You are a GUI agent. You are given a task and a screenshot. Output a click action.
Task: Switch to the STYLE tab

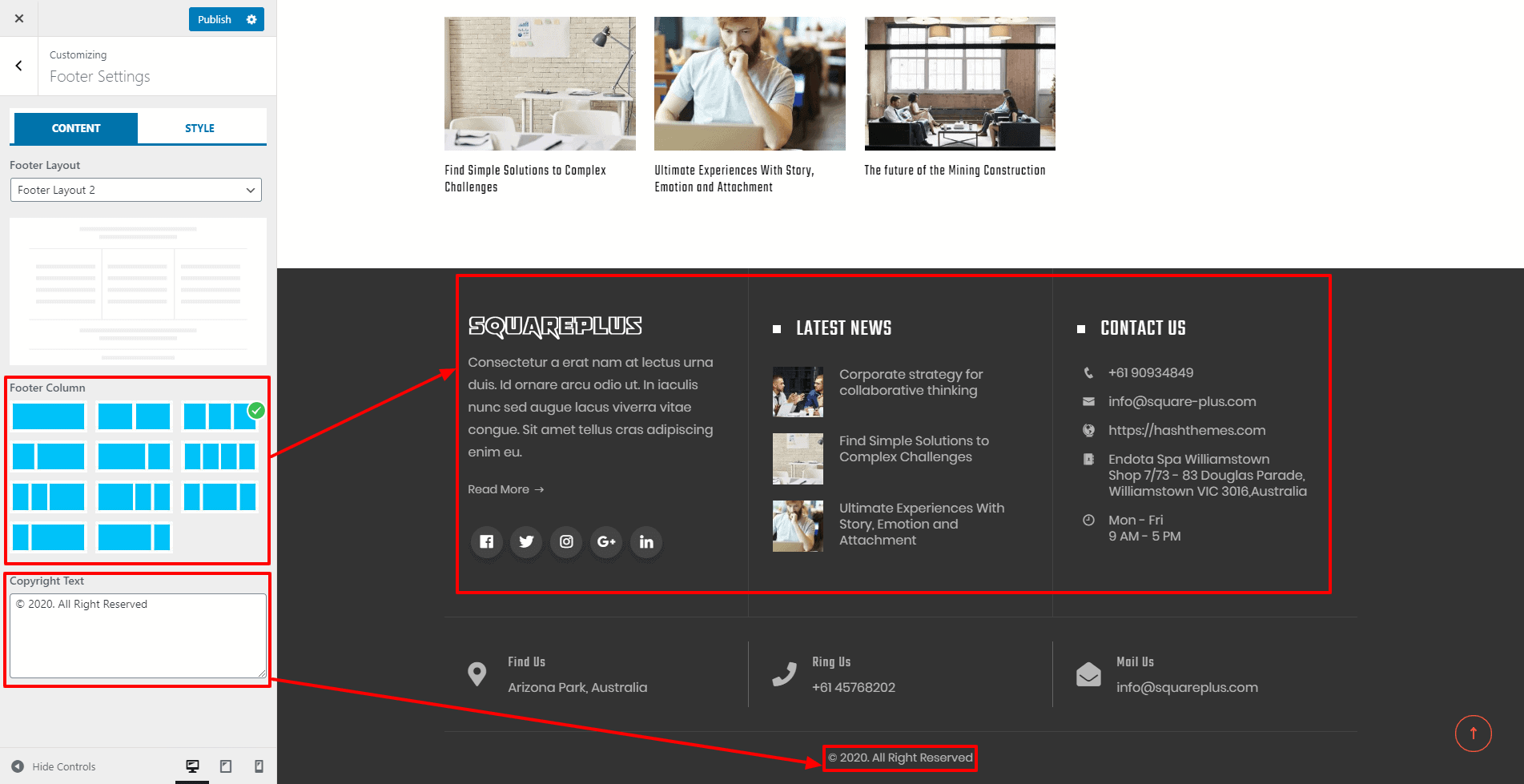point(200,128)
